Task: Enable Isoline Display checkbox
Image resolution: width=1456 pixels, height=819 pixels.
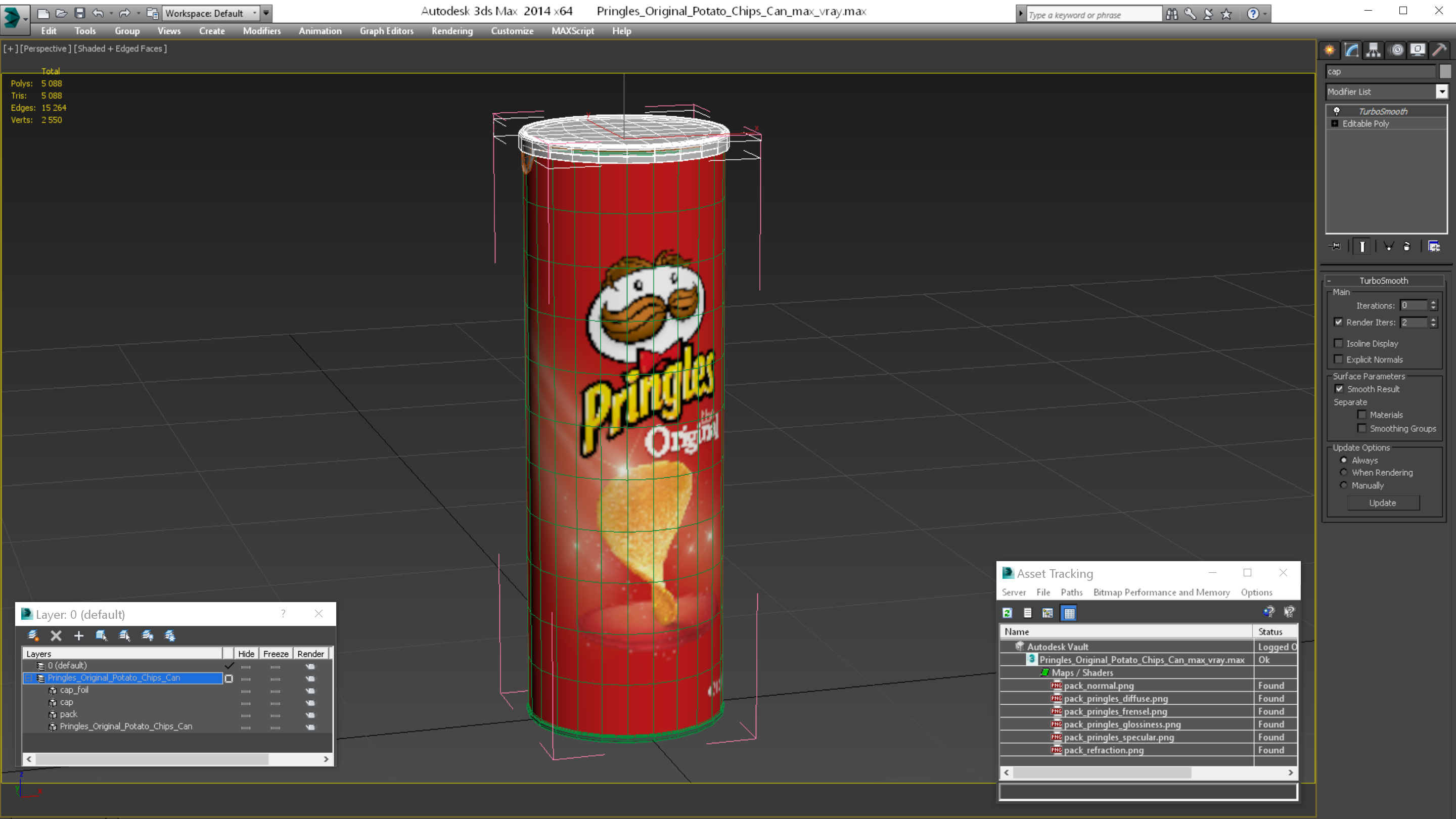Action: point(1338,343)
